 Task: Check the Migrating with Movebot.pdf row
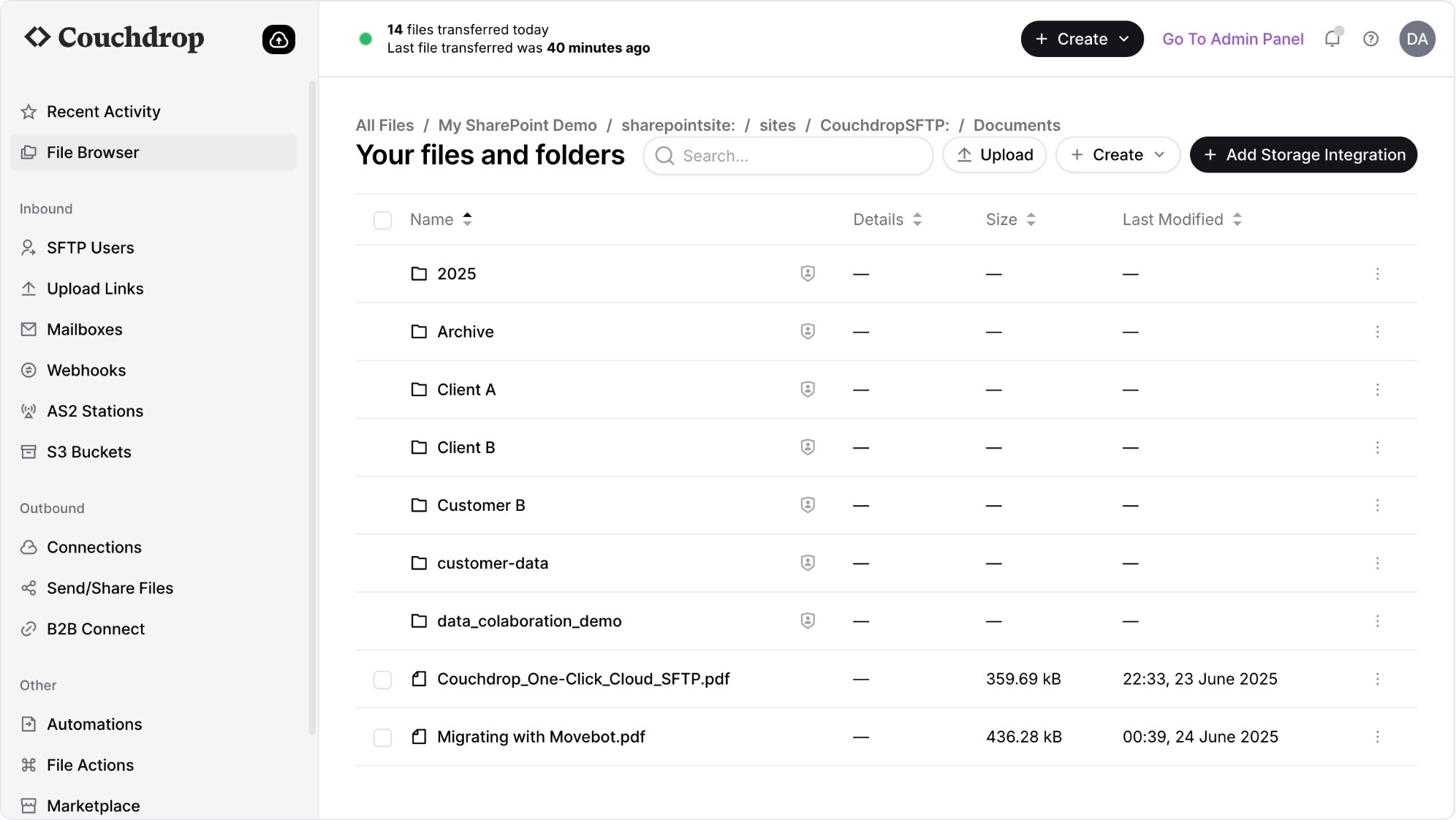[x=382, y=737]
